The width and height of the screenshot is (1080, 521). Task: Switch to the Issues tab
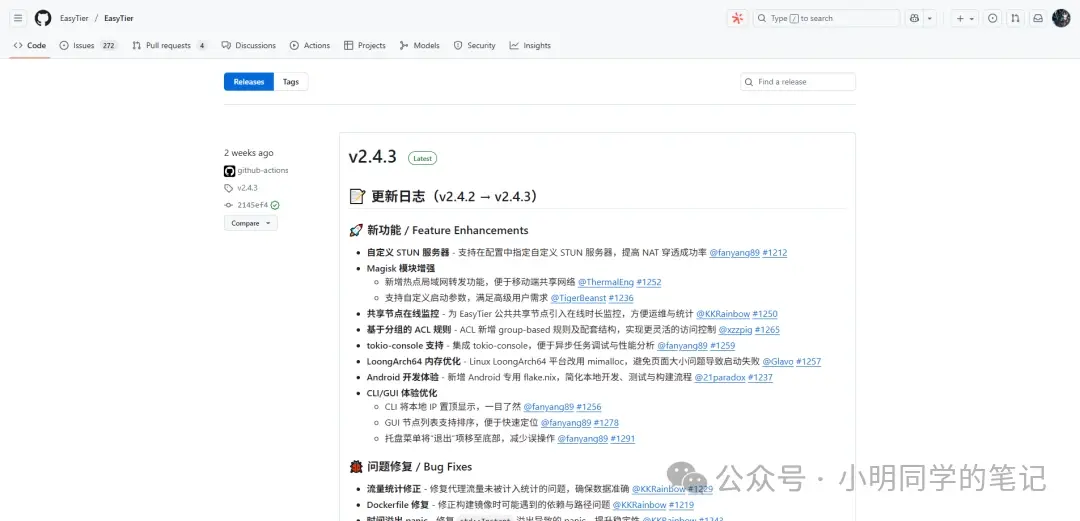(87, 45)
